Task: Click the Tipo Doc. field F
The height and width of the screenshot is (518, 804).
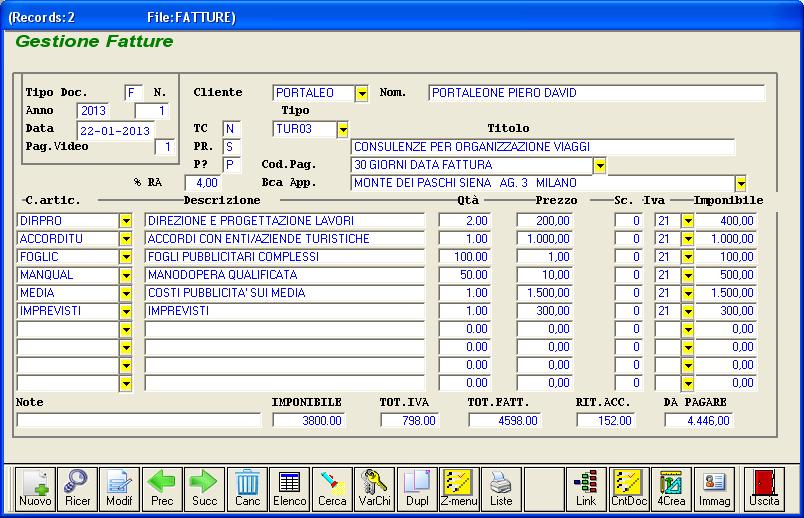Action: pyautogui.click(x=133, y=93)
